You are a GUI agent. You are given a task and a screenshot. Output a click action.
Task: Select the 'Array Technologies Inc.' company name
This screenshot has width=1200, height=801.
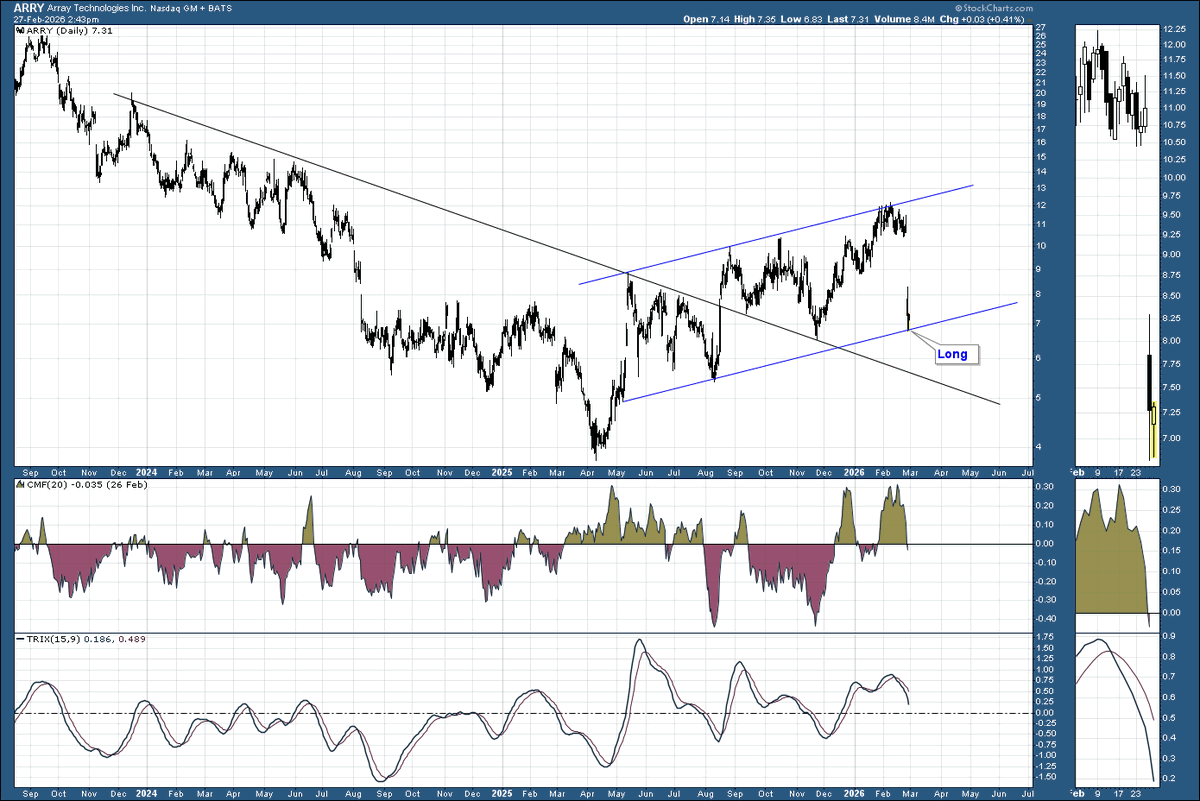(97, 7)
